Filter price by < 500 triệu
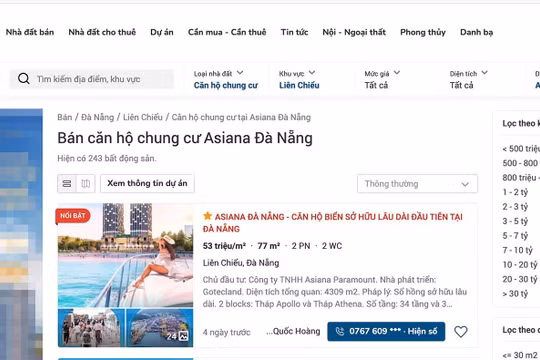This screenshot has height=360, width=540. 521,148
